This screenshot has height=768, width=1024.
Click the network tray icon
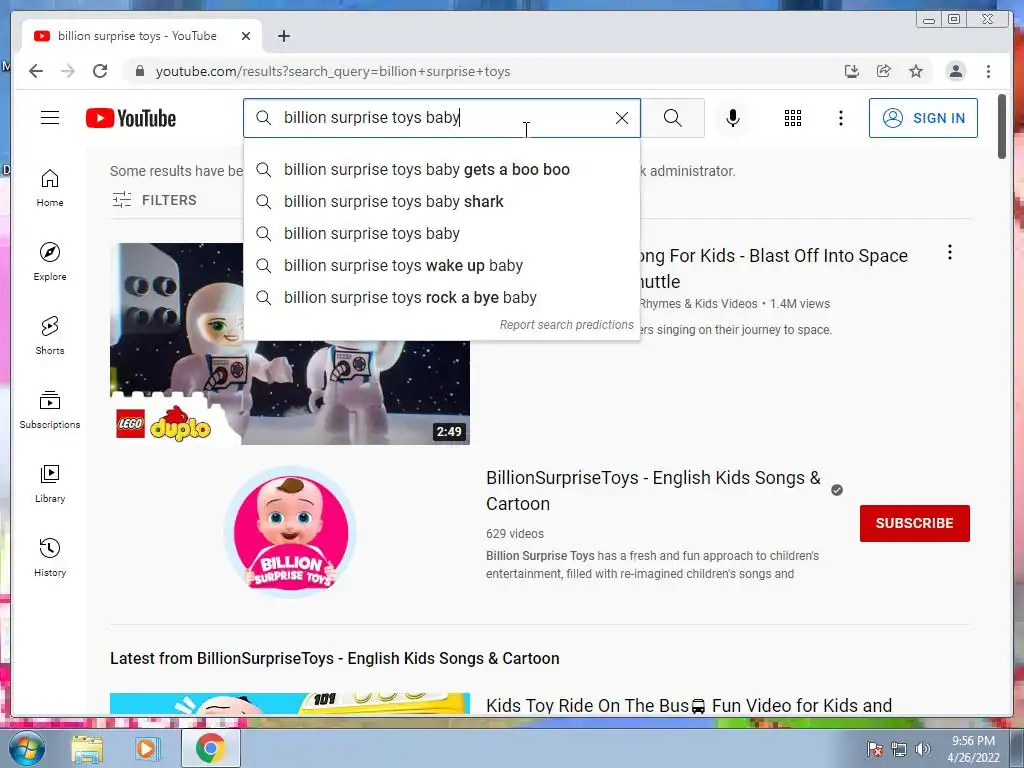[x=899, y=749]
